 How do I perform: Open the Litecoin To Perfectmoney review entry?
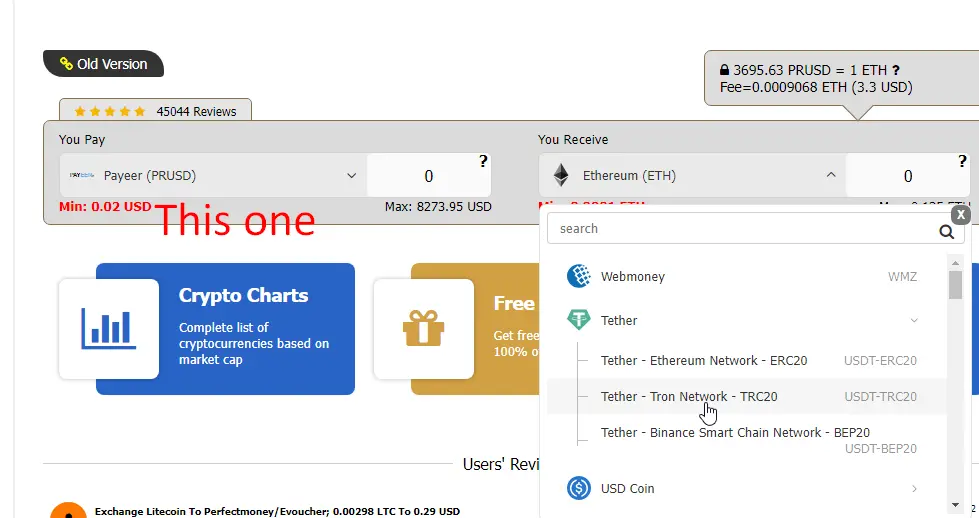277,511
